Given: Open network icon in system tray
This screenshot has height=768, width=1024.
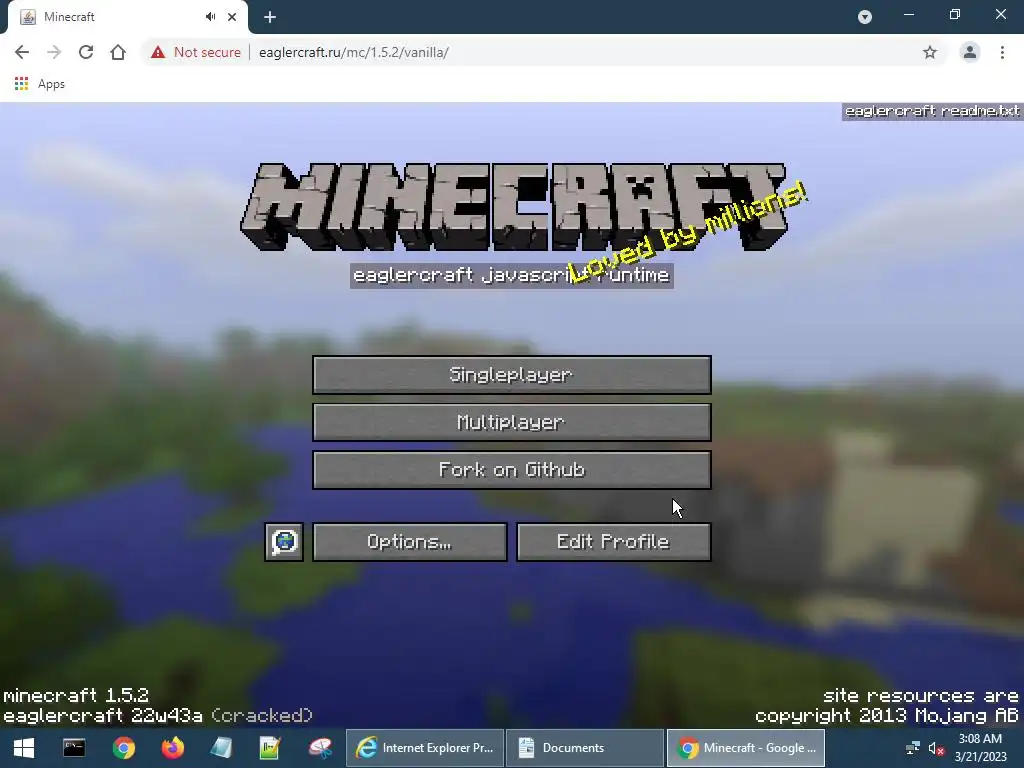Looking at the screenshot, I should (913, 748).
